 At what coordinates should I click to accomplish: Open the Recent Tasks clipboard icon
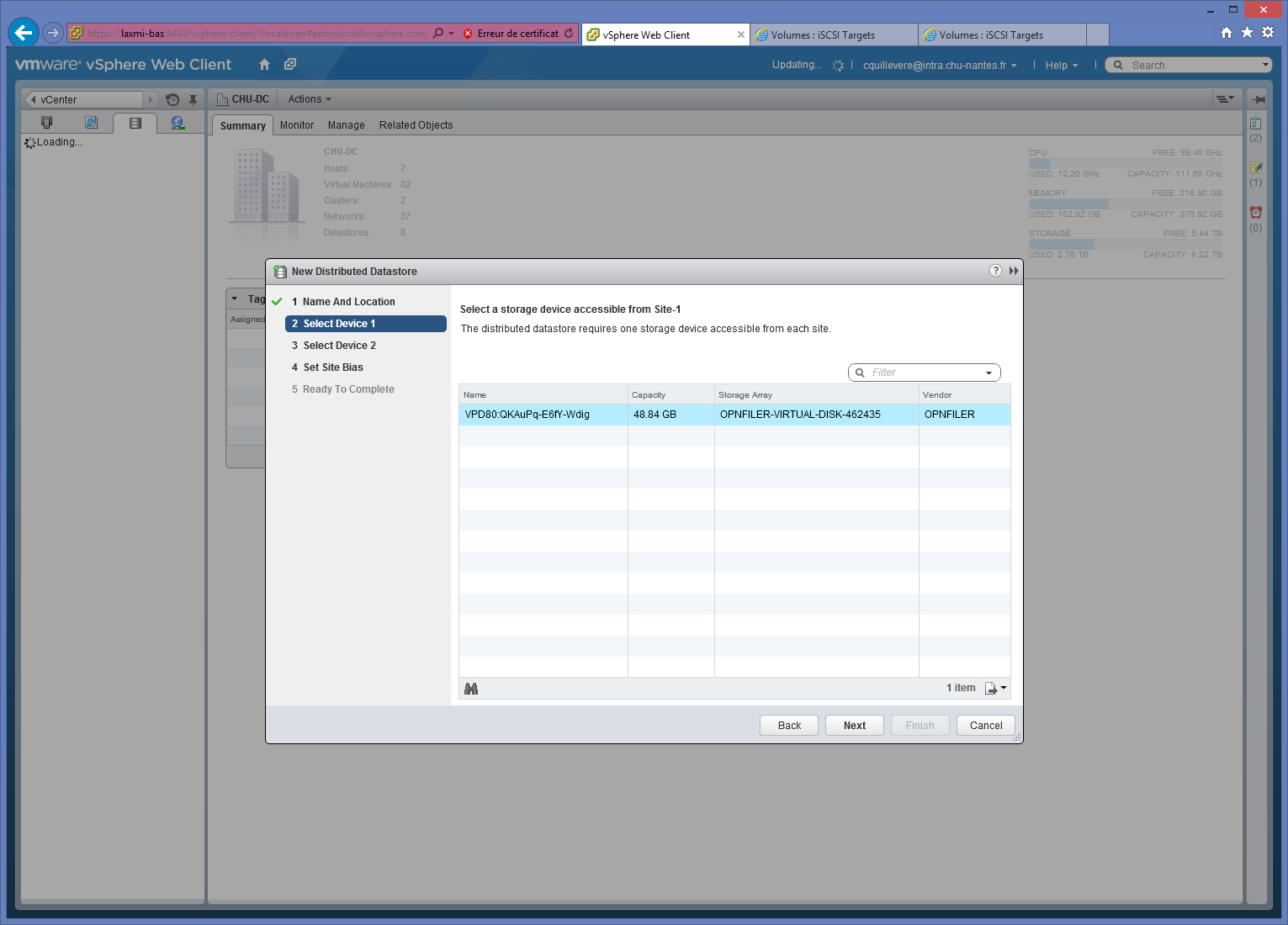point(1255,124)
